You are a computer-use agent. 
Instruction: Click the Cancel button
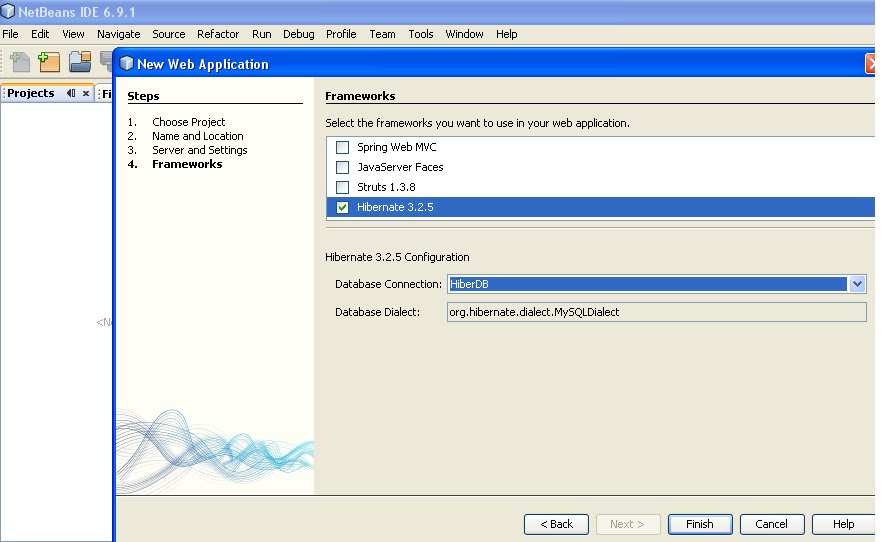pos(772,524)
